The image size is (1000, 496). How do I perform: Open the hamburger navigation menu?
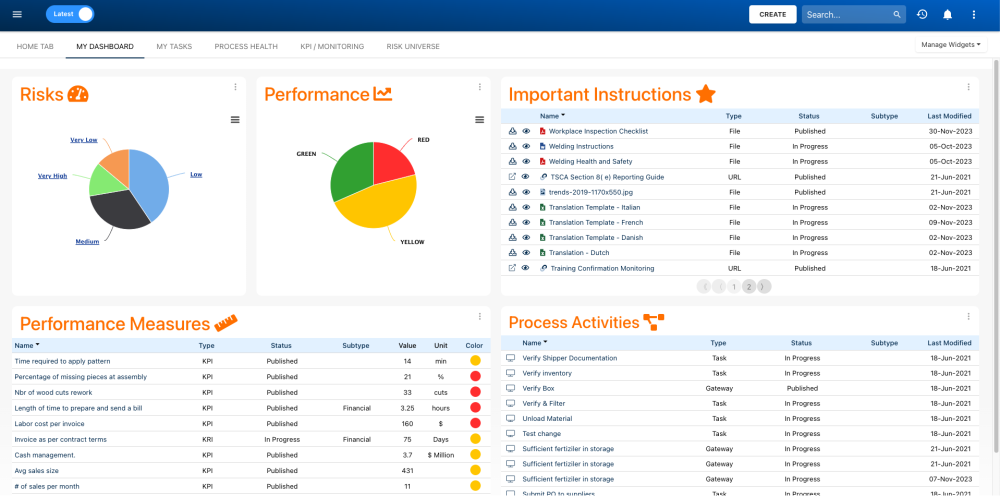17,14
